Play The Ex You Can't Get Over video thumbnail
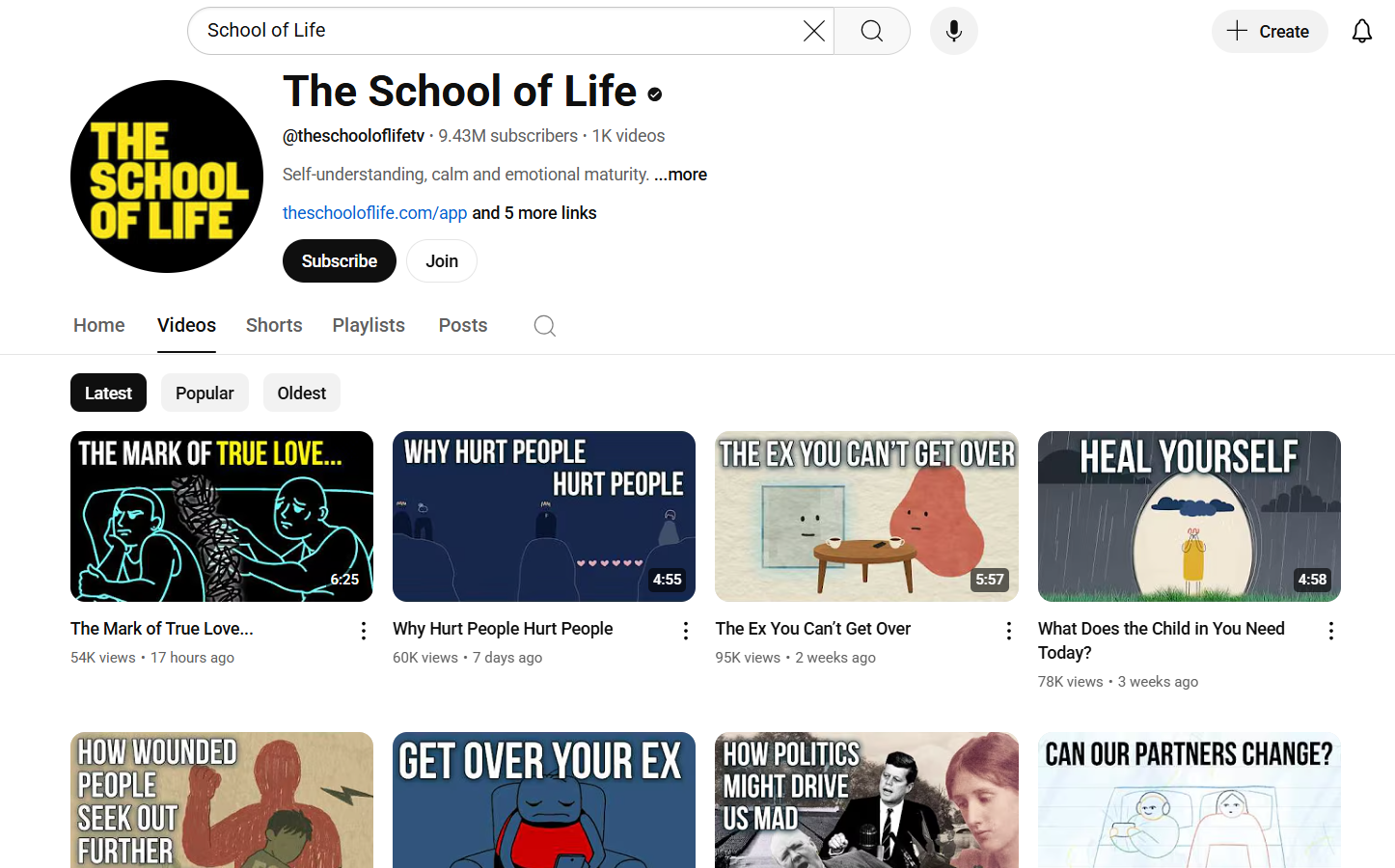 point(865,516)
